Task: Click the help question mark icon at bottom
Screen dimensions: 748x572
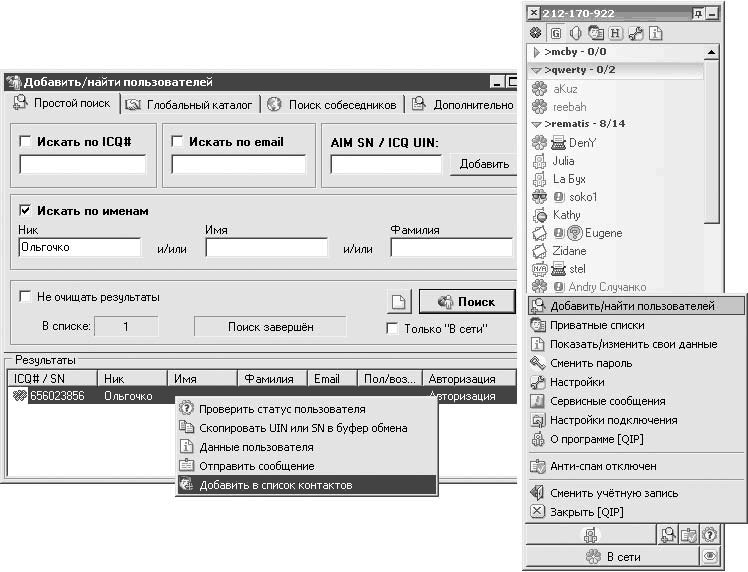Action: tap(709, 535)
